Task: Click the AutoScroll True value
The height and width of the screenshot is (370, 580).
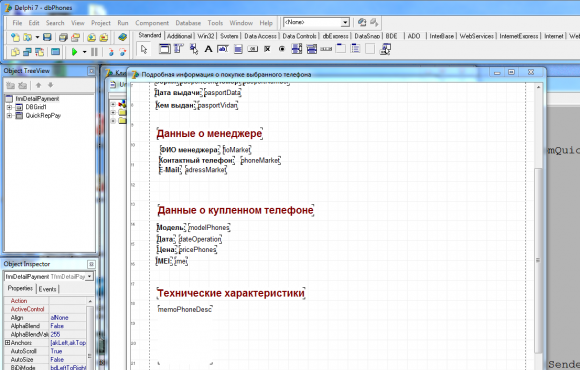Action: [x=68, y=351]
